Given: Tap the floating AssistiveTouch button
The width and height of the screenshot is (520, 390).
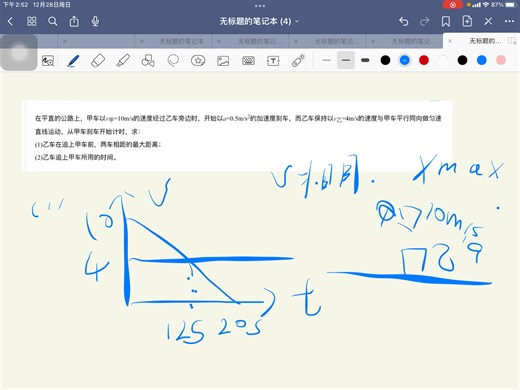Looking at the screenshot, I should [x=19, y=53].
